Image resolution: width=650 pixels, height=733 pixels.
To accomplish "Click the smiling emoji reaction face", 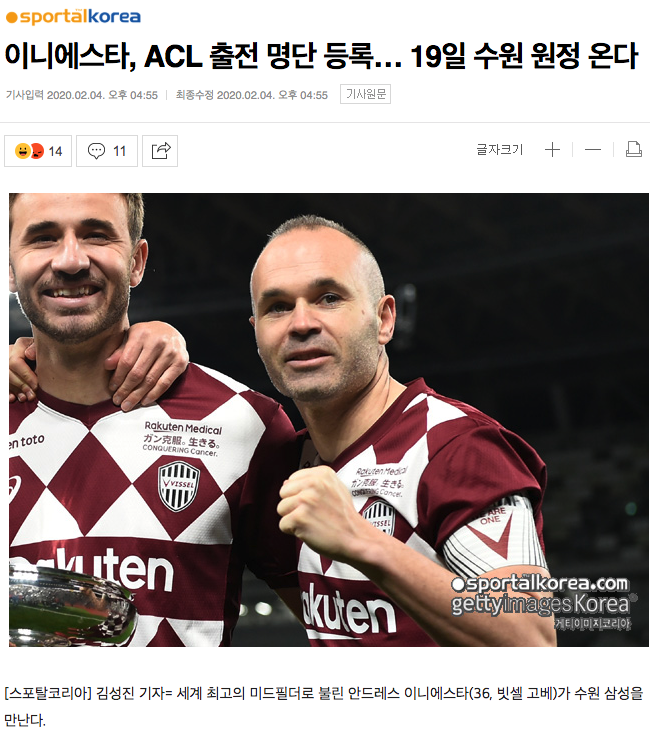I will (x=22, y=151).
